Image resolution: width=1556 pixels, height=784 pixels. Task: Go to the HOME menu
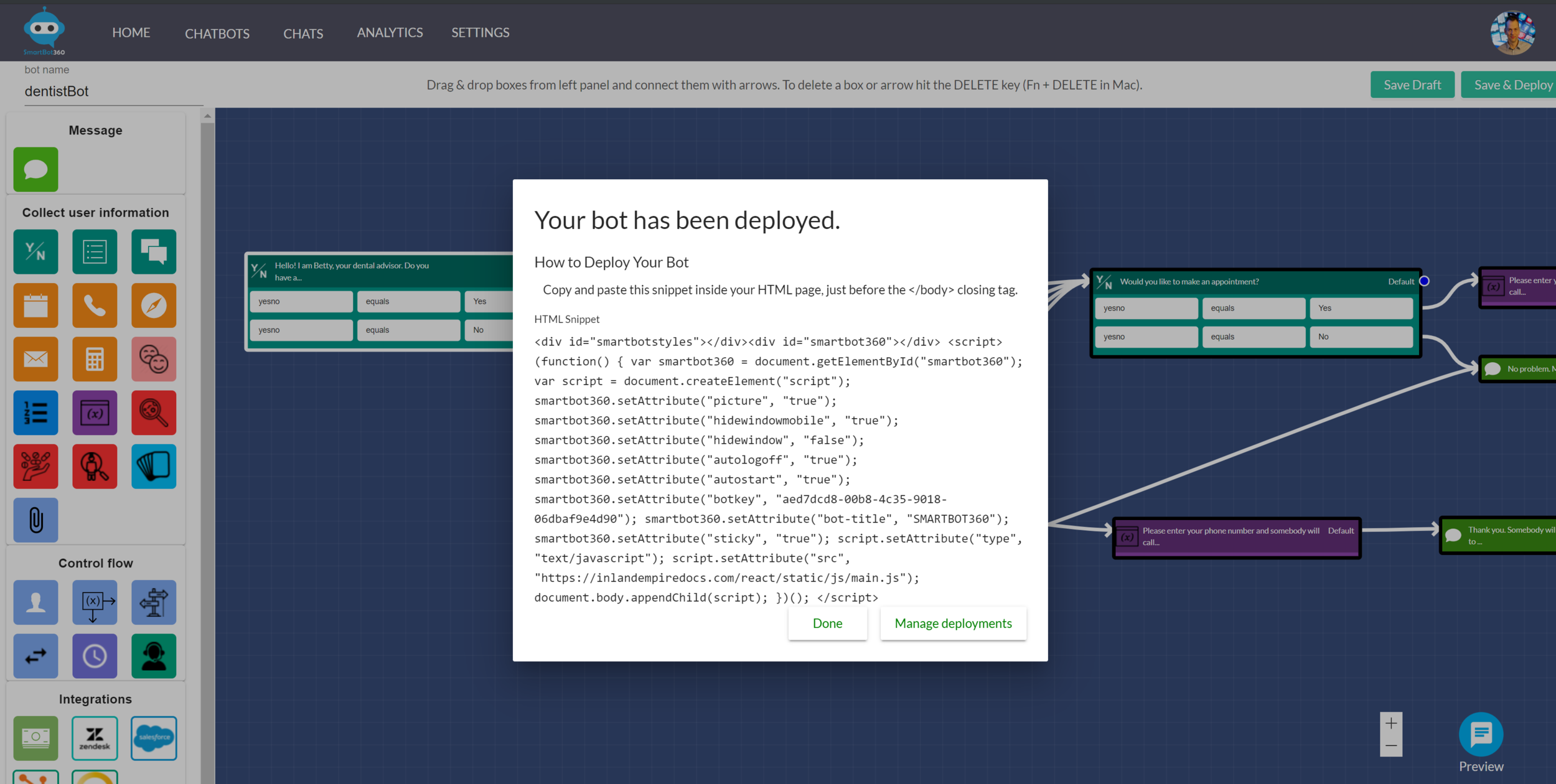click(131, 32)
